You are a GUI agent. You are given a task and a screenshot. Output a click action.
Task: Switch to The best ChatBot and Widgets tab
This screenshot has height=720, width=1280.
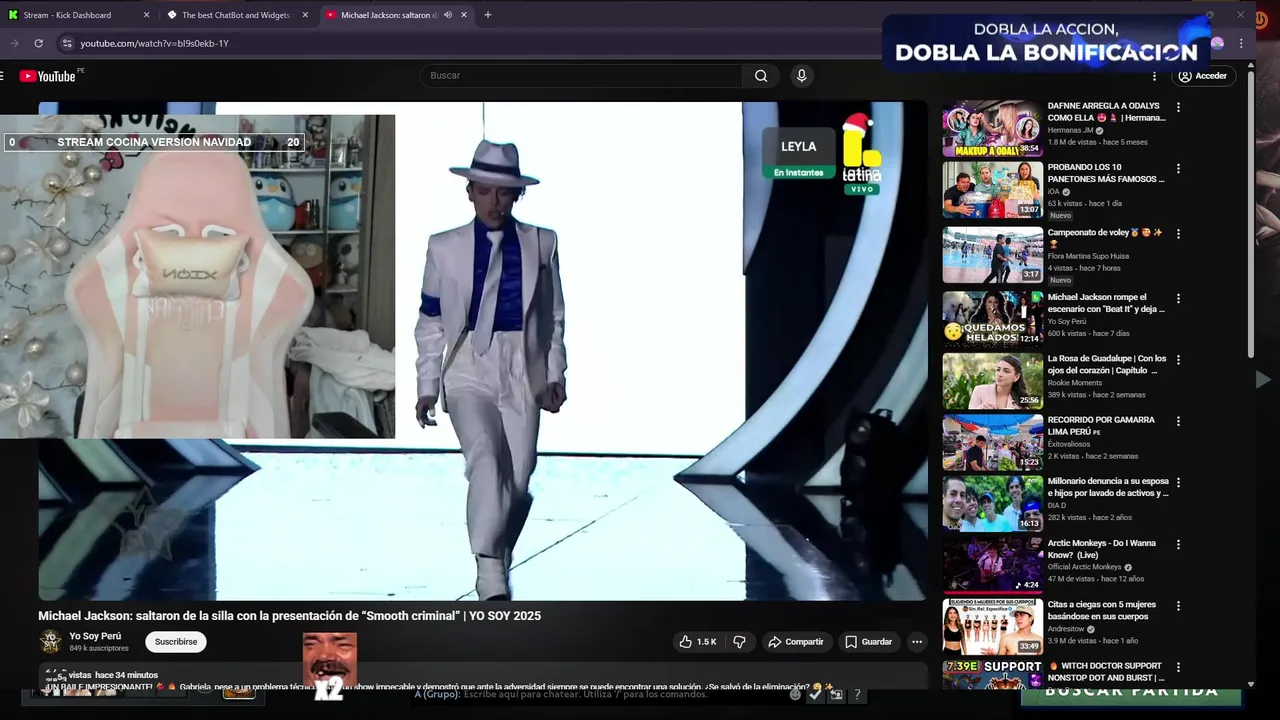coord(236,15)
